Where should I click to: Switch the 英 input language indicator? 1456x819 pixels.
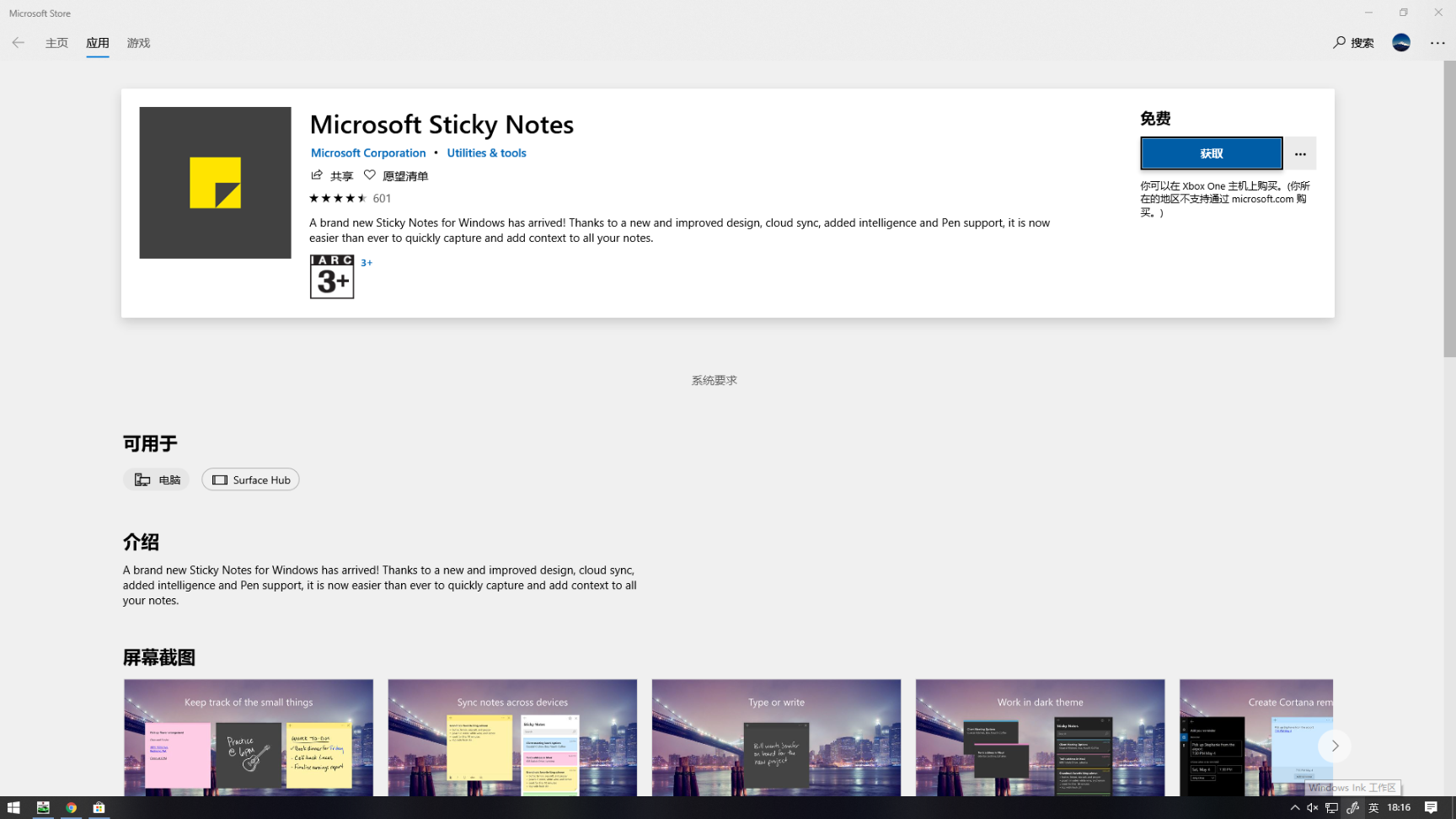(1373, 807)
